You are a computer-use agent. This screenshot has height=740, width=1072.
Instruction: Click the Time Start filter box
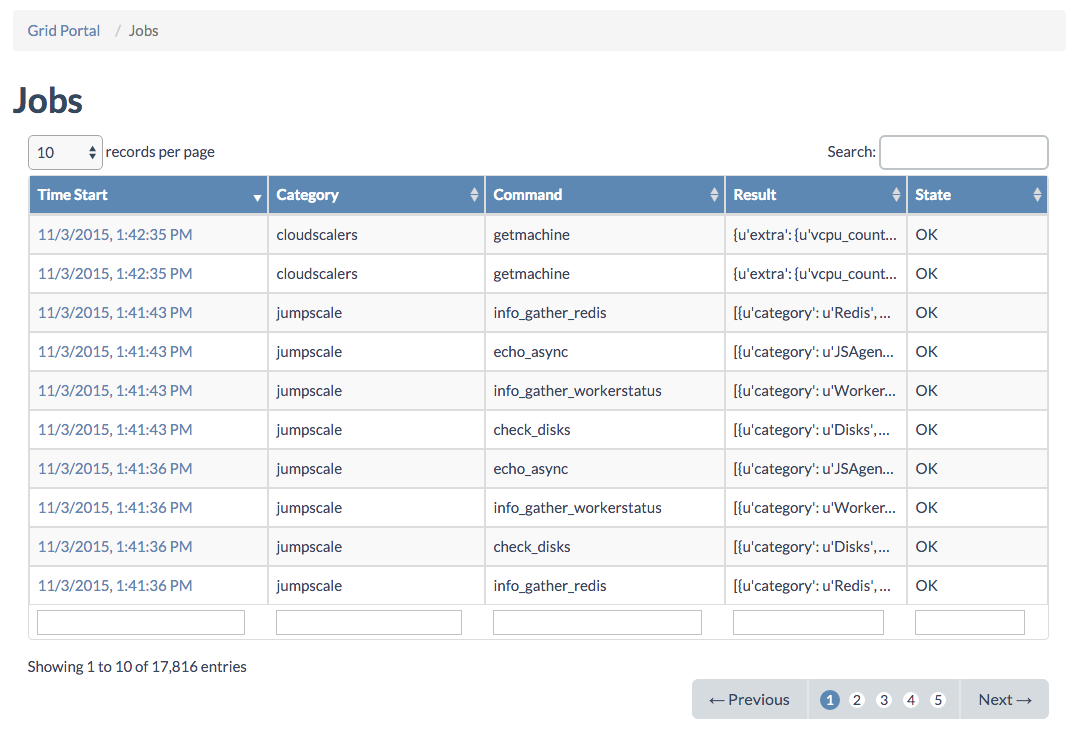(141, 623)
